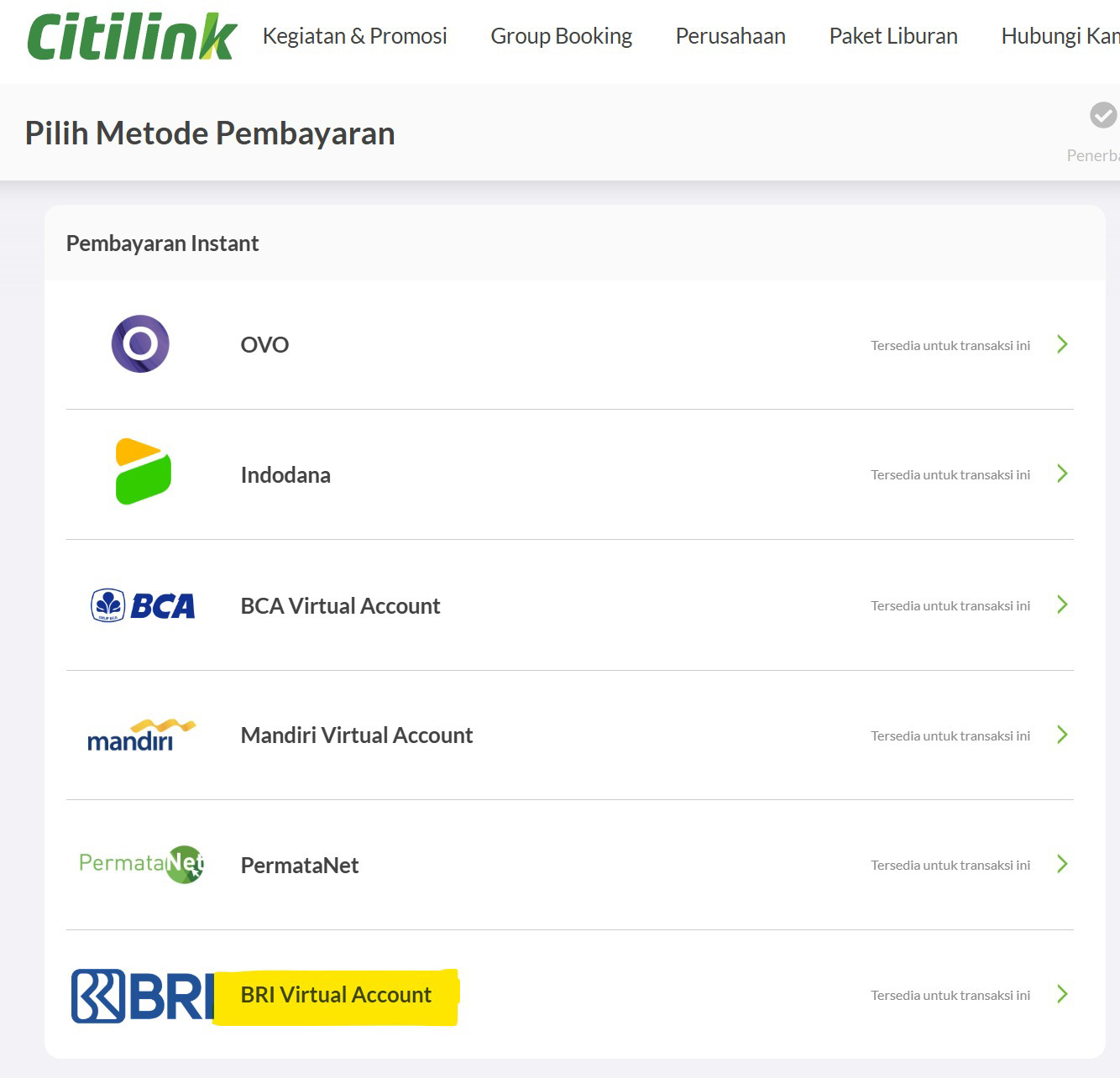Open the Group Booking menu
The height and width of the screenshot is (1078, 1120).
tap(561, 36)
